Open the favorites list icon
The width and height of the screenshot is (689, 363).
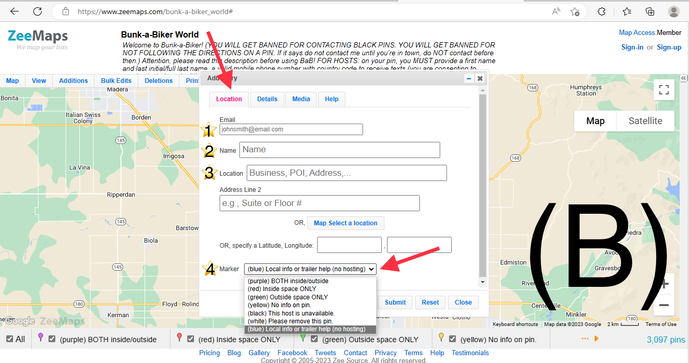627,11
